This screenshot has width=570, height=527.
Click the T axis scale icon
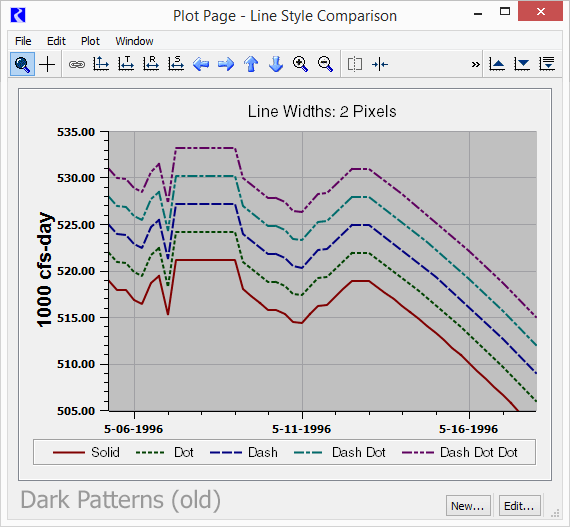point(126,64)
